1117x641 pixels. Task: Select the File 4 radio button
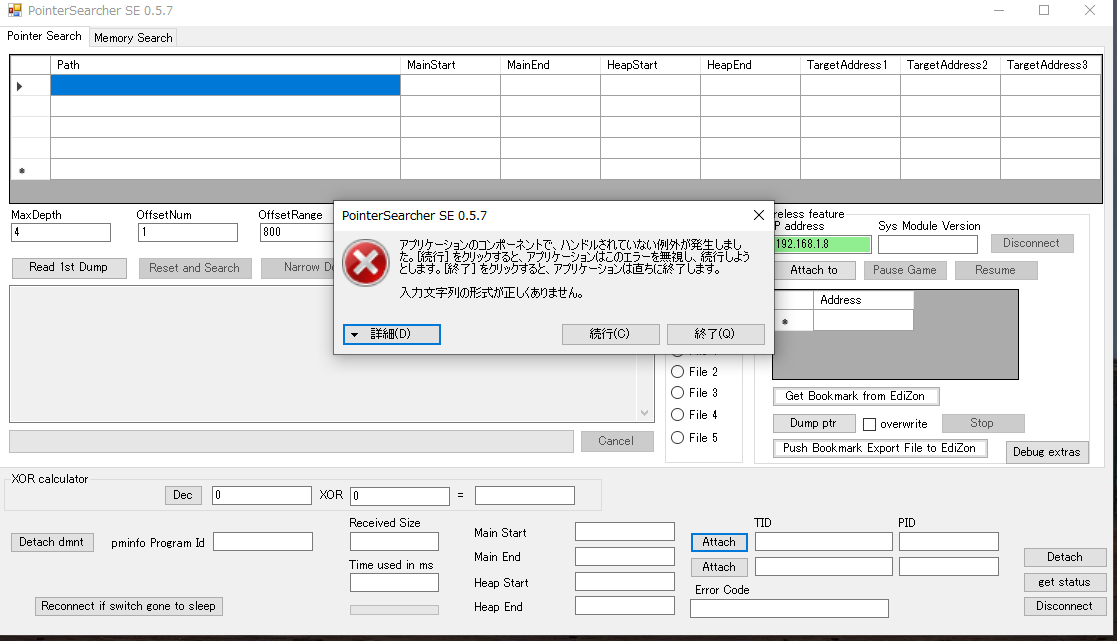click(695, 415)
